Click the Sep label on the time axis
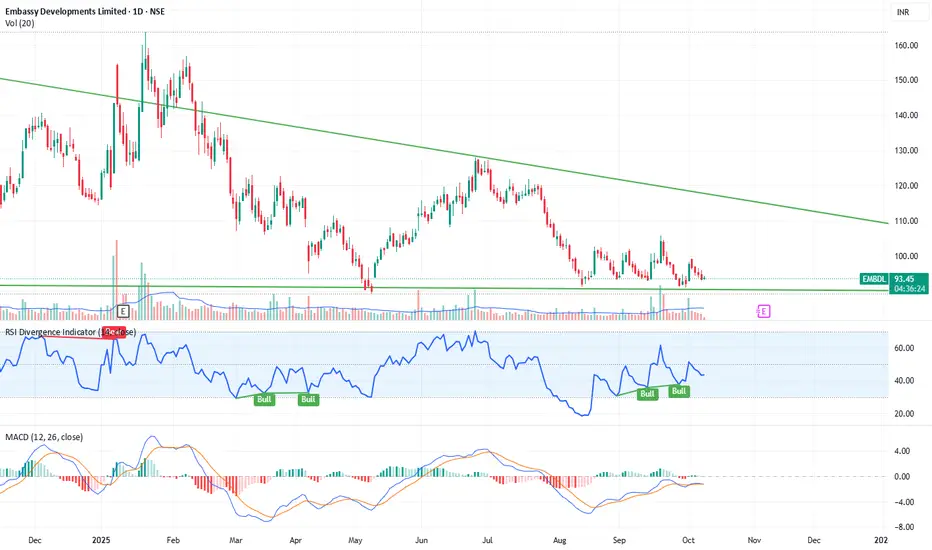The width and height of the screenshot is (932, 550). pos(619,540)
